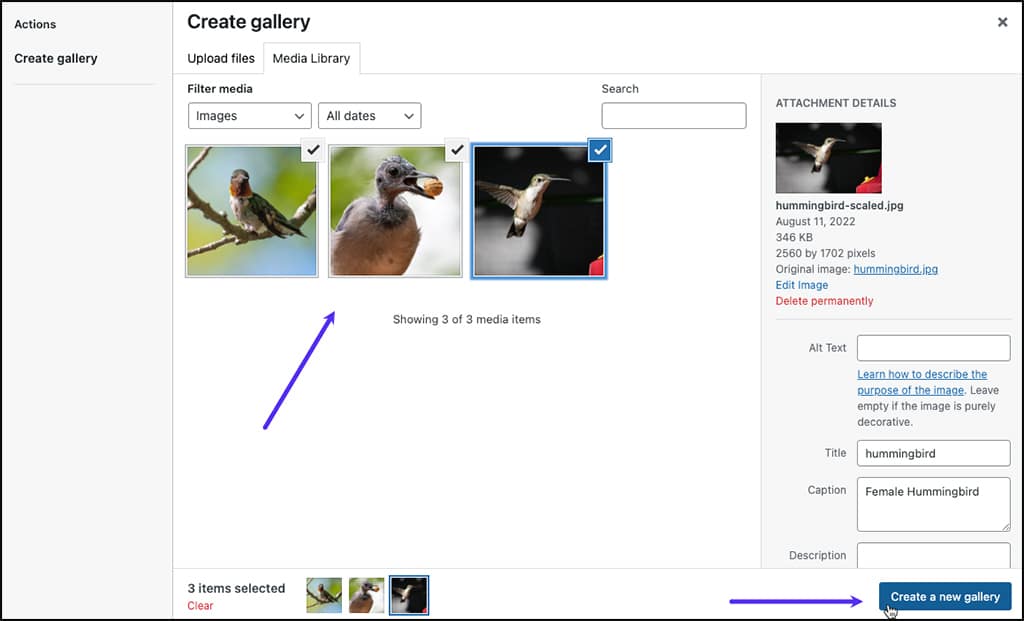
Task: Select the Media Library tab
Action: point(311,58)
